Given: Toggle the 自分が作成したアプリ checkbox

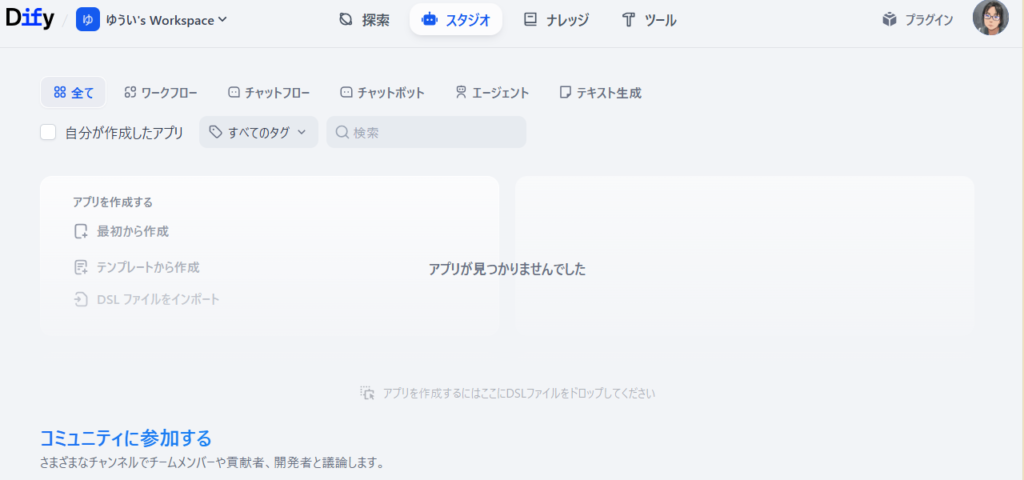Looking at the screenshot, I should 48,132.
